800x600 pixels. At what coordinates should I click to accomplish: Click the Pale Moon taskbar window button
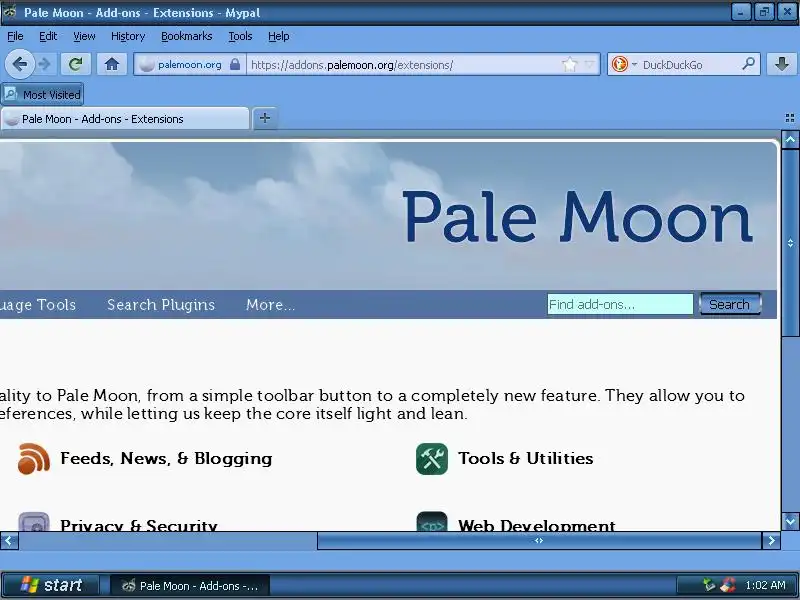pos(190,586)
